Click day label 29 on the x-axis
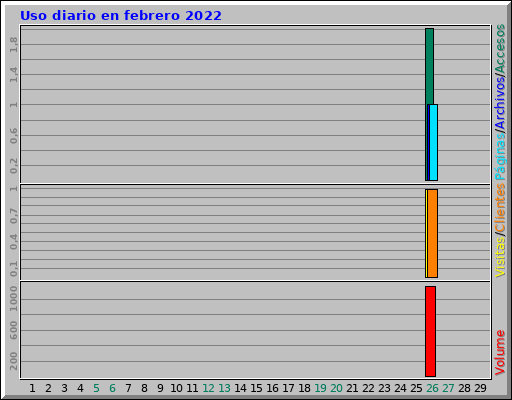Viewport: 512px width, 400px height. (480, 388)
